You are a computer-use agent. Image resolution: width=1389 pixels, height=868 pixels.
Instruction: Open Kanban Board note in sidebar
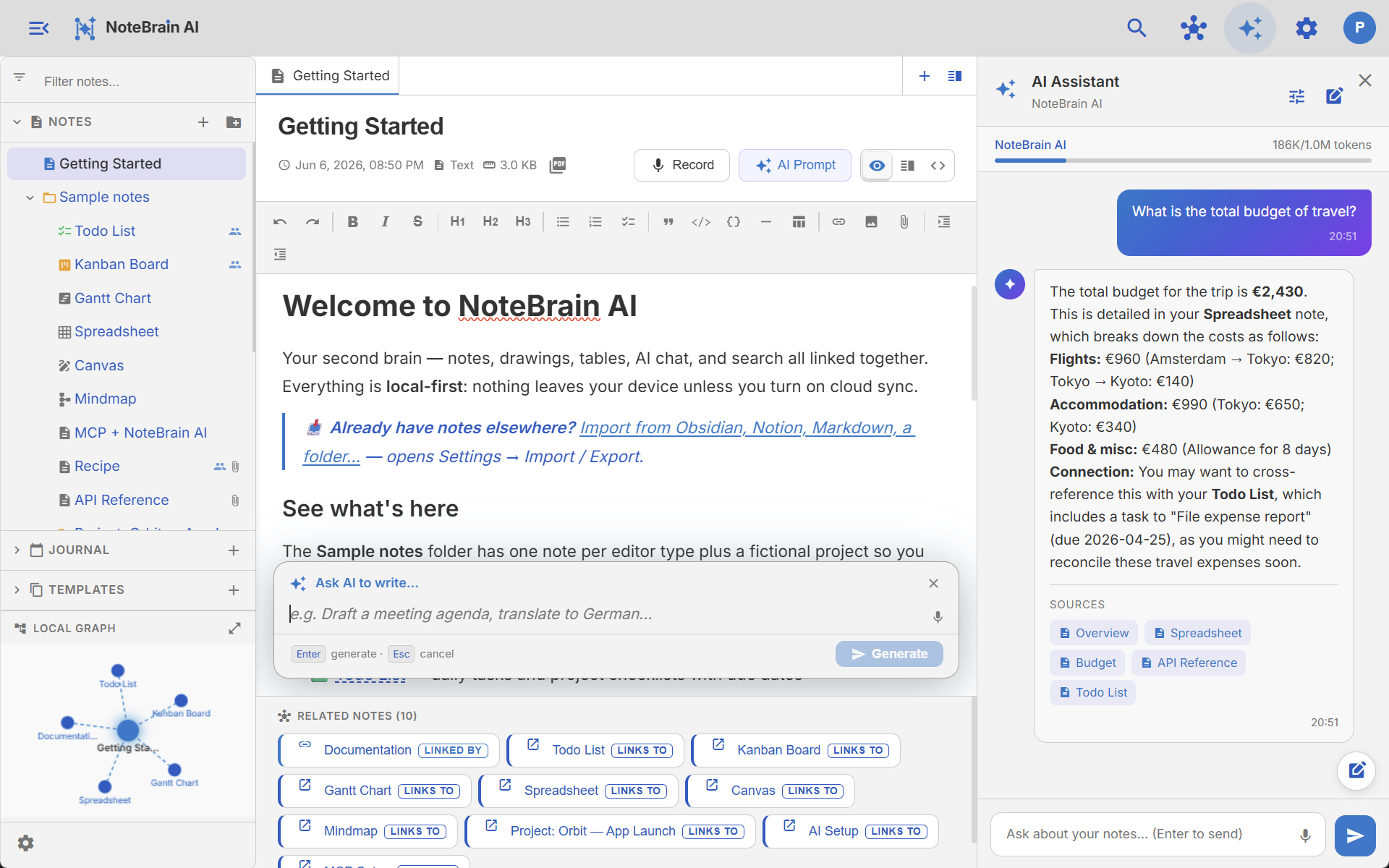pos(121,265)
